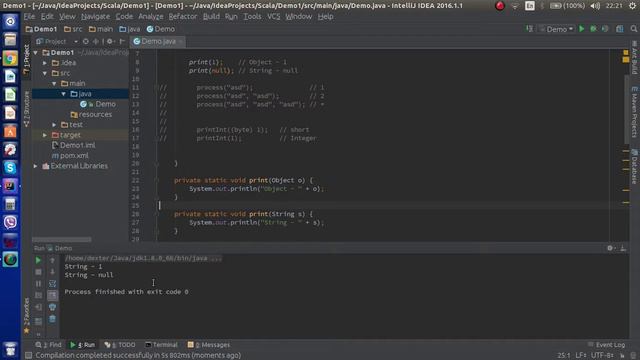This screenshot has width=640, height=360.
Task: Toggle soft-wrap in Run console
Action: click(52, 283)
